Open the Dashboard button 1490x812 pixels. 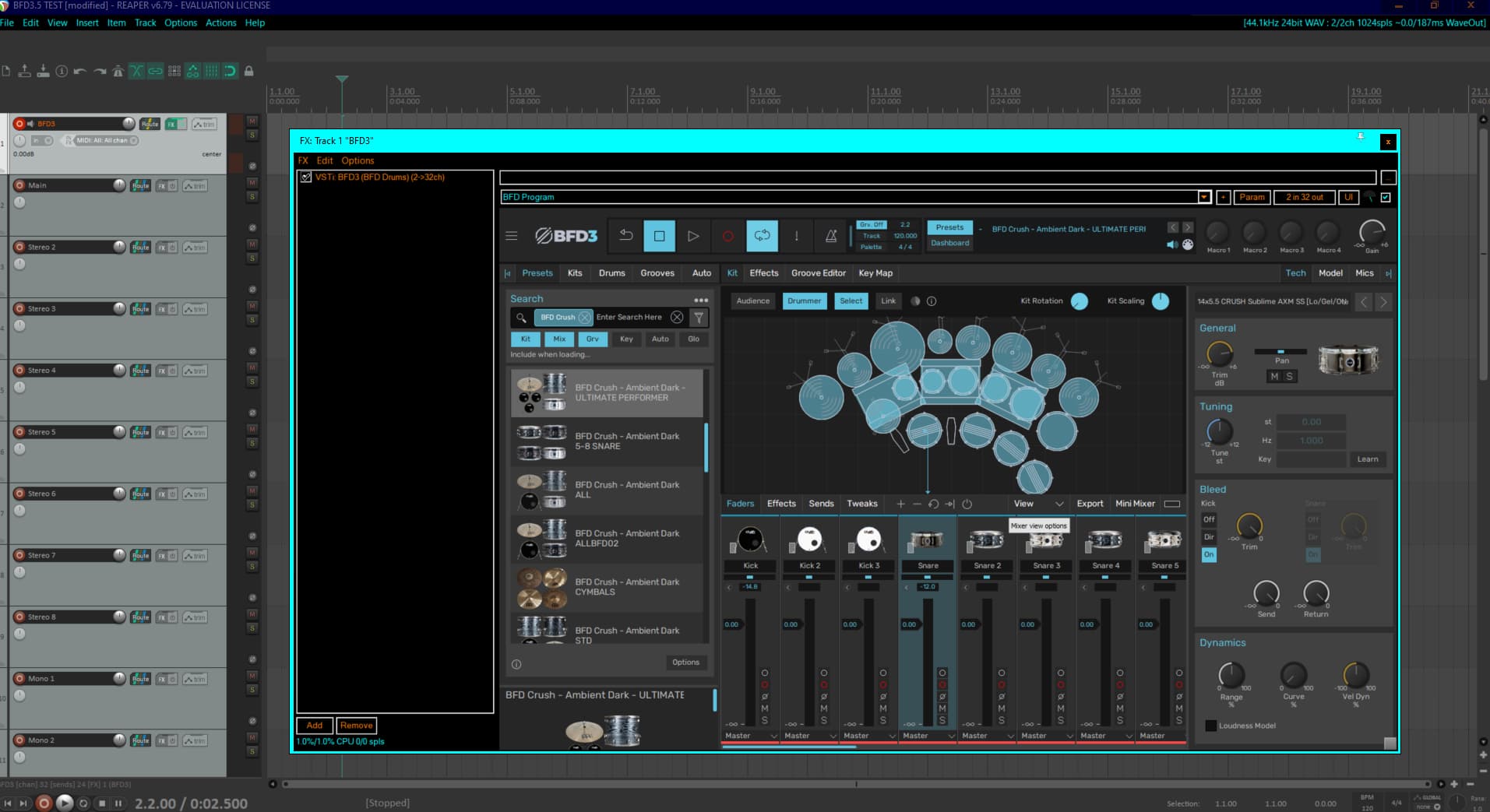coord(950,244)
